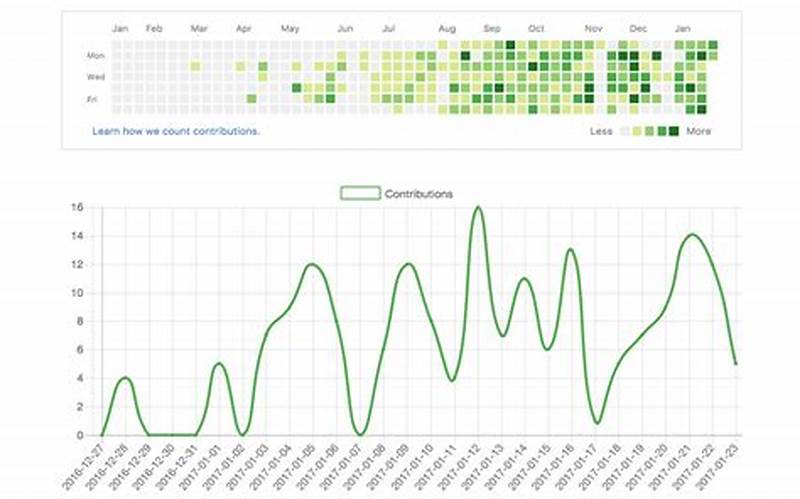Click the 2017-01-12 date label
The image size is (800, 499).
coord(458,466)
